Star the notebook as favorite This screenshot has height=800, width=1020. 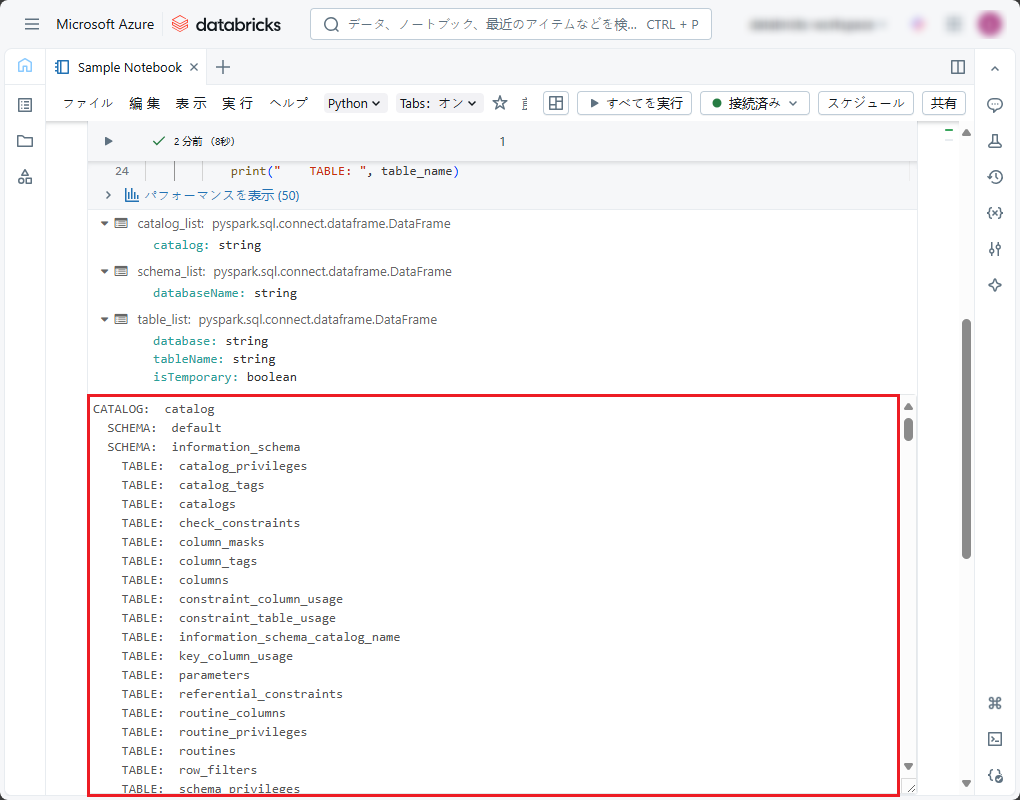coord(500,103)
